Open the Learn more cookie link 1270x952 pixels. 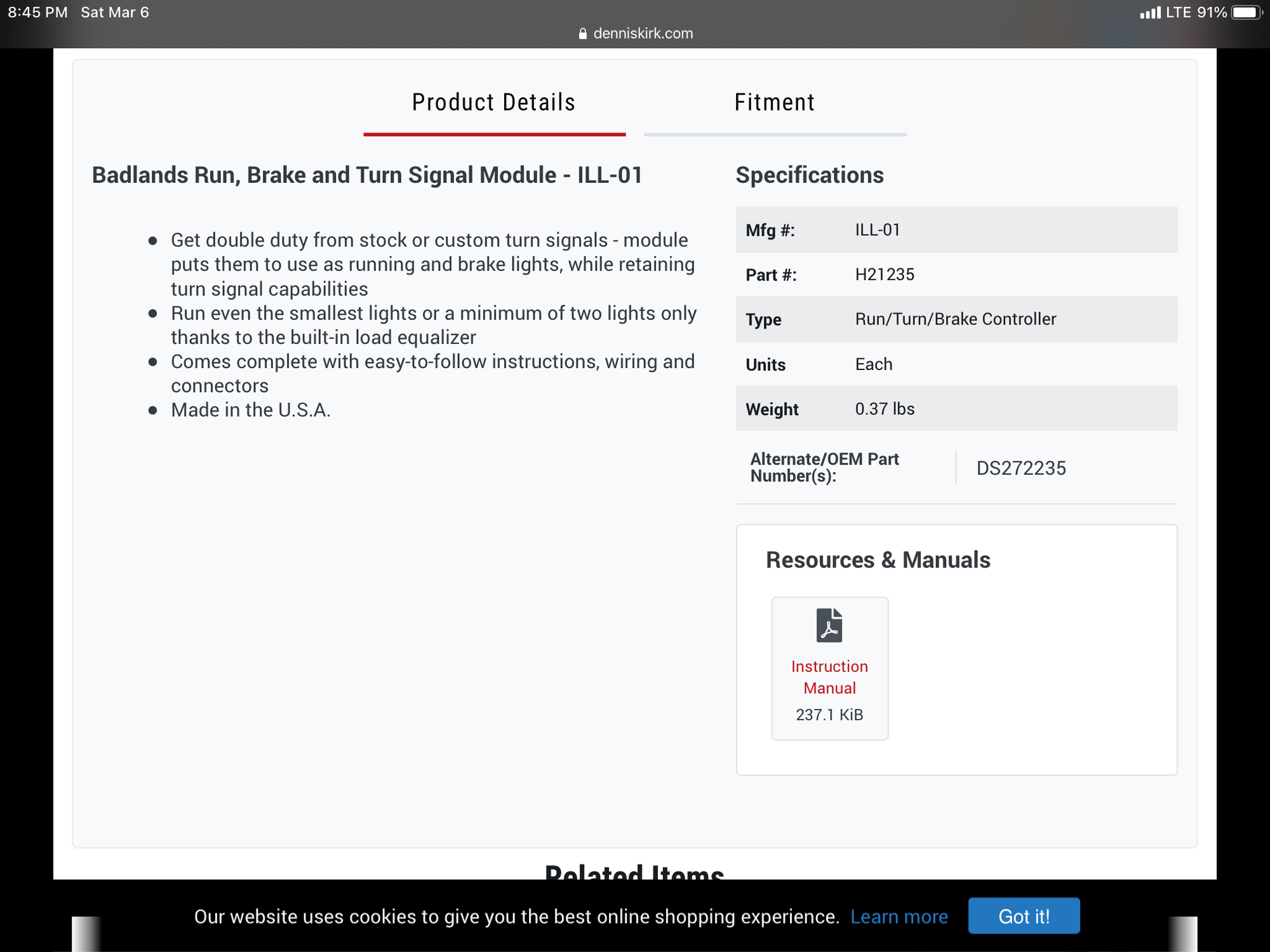point(899,916)
